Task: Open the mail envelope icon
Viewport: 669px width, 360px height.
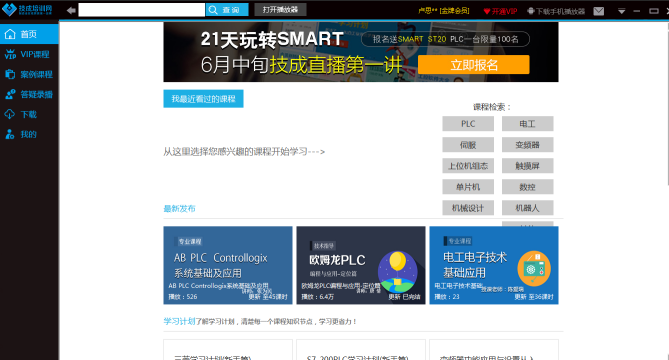Action: (x=599, y=11)
